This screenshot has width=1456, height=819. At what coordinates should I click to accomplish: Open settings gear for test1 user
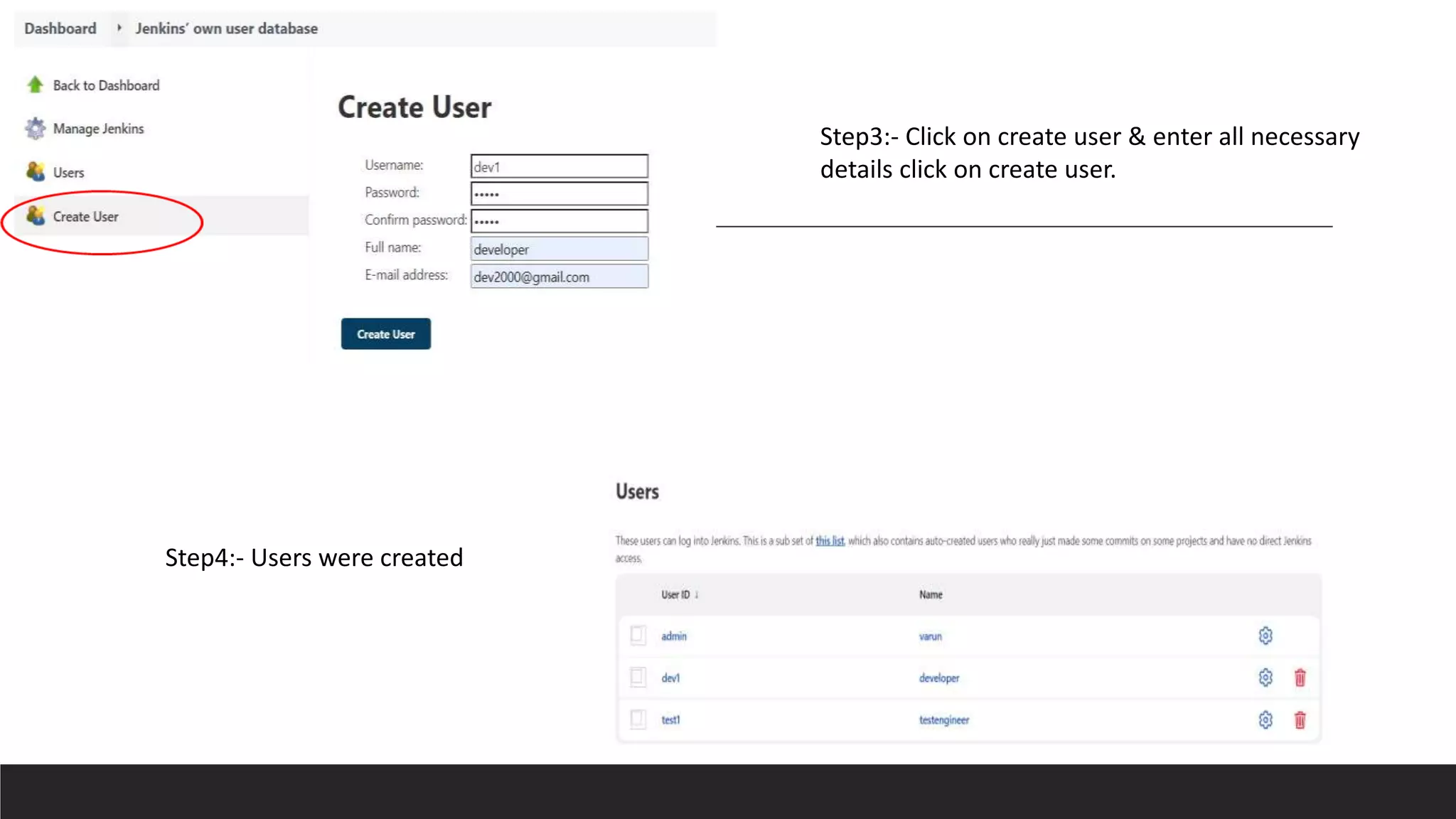click(x=1265, y=720)
